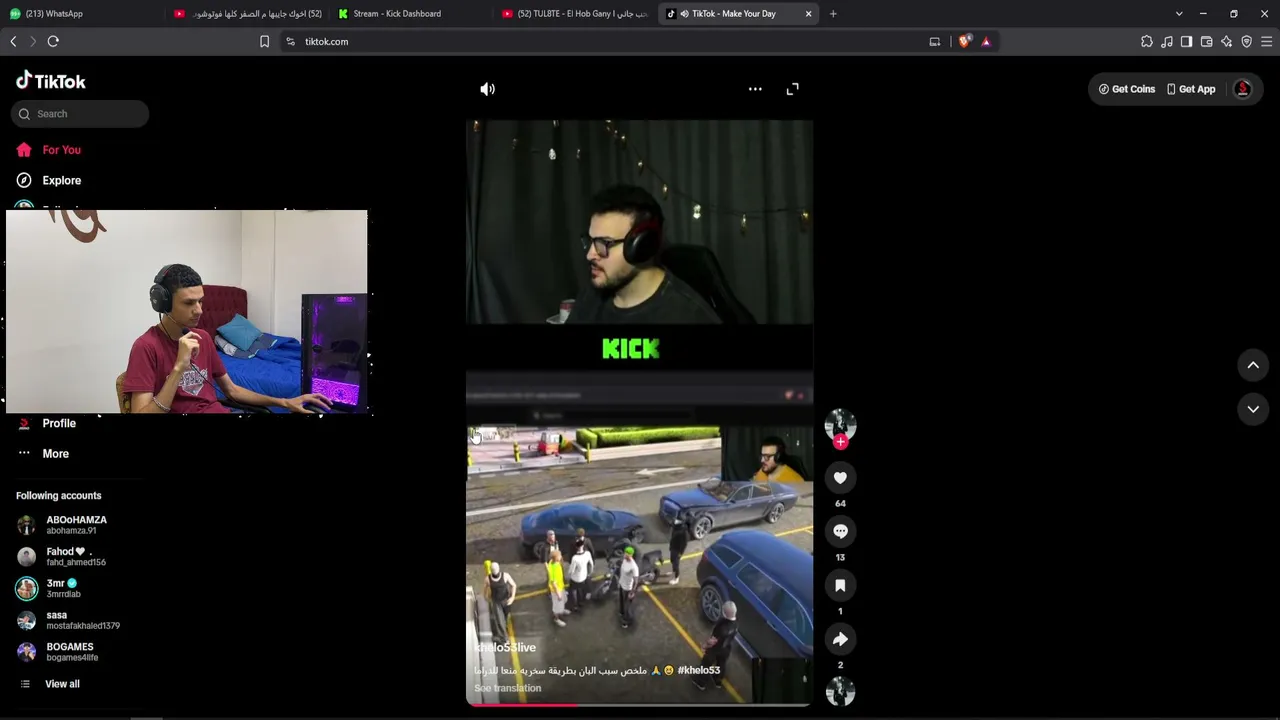1280x720 pixels.
Task: Open the browser hamburger main menu
Action: coord(1266,42)
